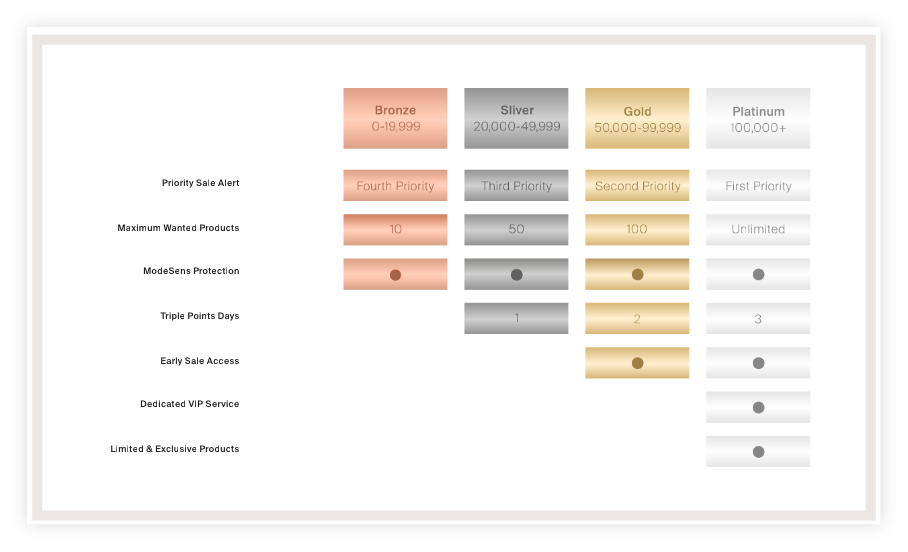Click Gold maximum wanted products 100 cell

[x=637, y=229]
